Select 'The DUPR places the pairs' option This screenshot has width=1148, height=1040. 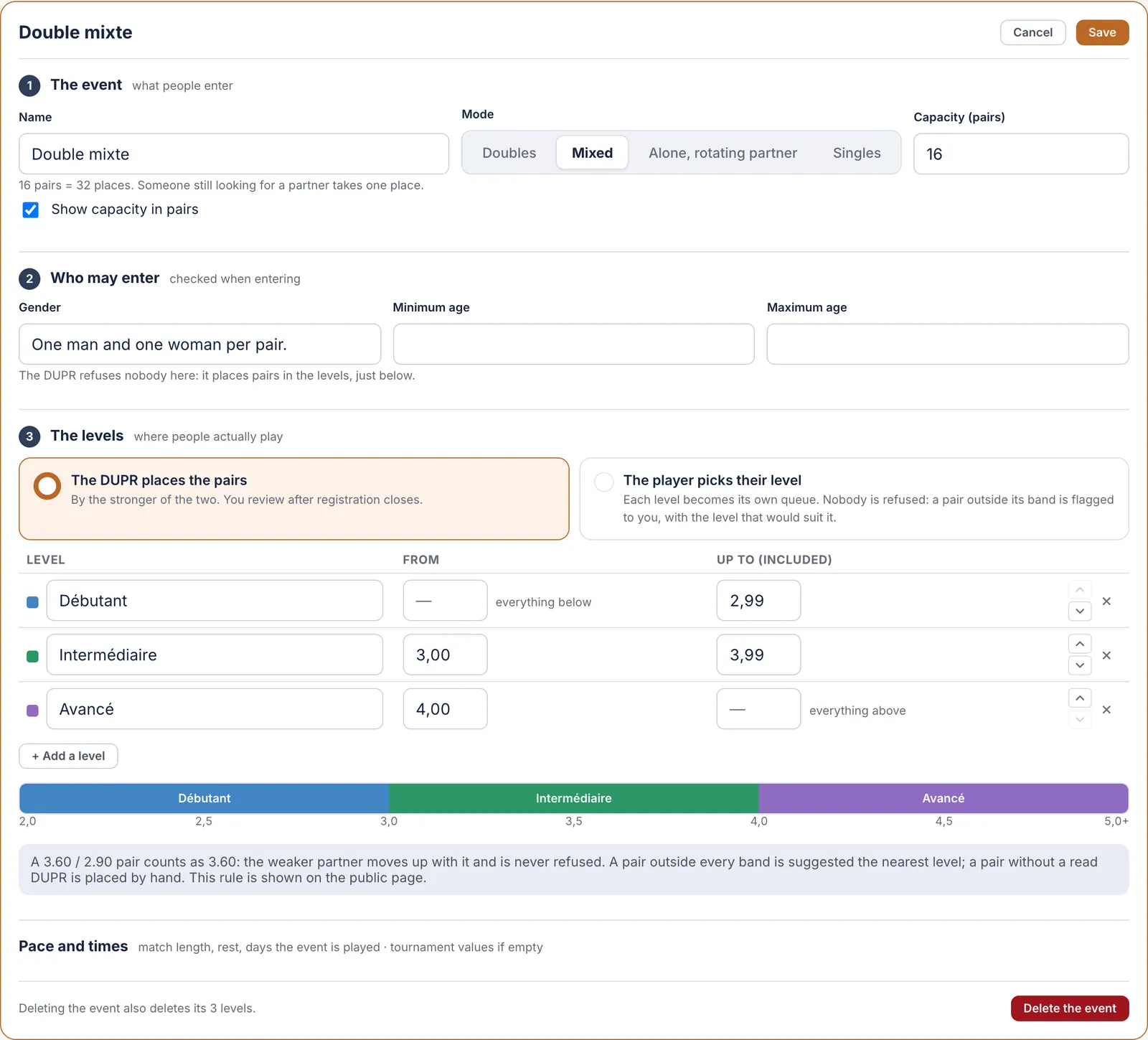tap(294, 499)
